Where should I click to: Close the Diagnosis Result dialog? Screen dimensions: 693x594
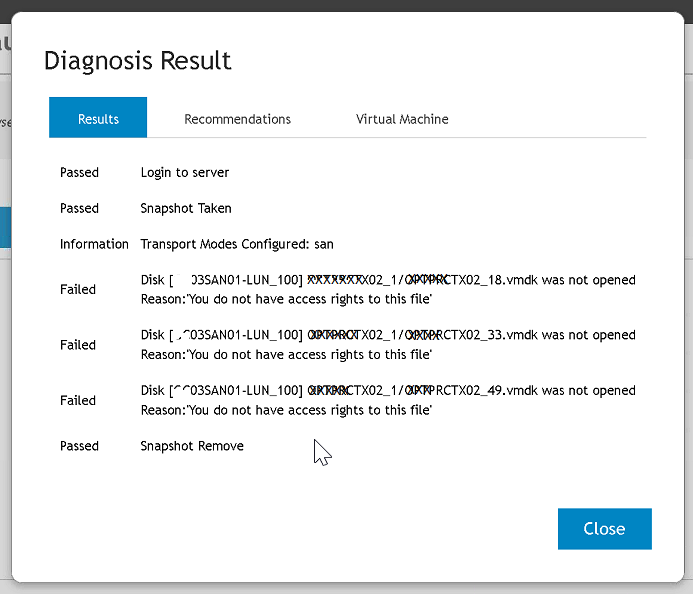coord(604,529)
